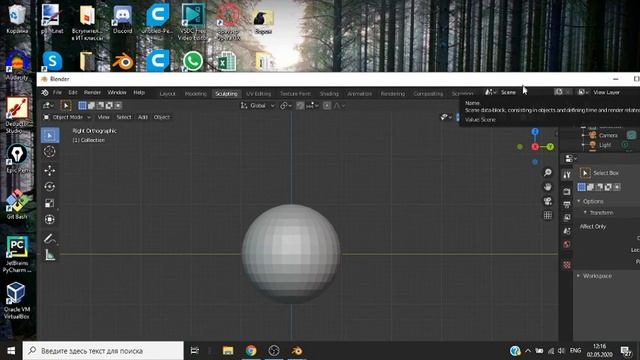Set selection mode to new in header
640x360 pixels.
click(82, 105)
